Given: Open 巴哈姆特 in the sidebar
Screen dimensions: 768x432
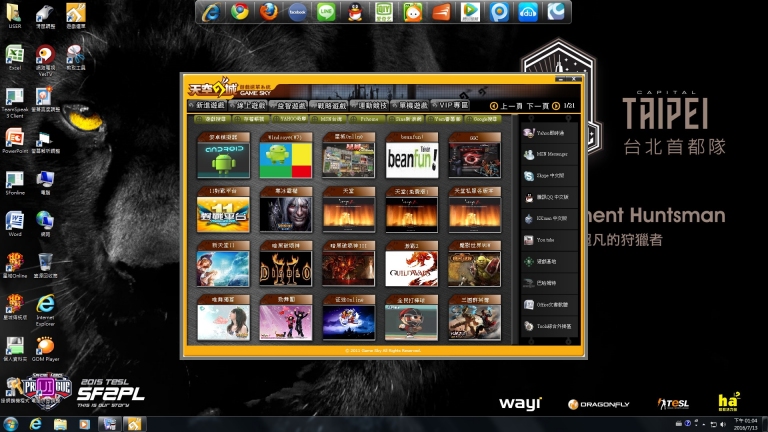Looking at the screenshot, I should [549, 283].
